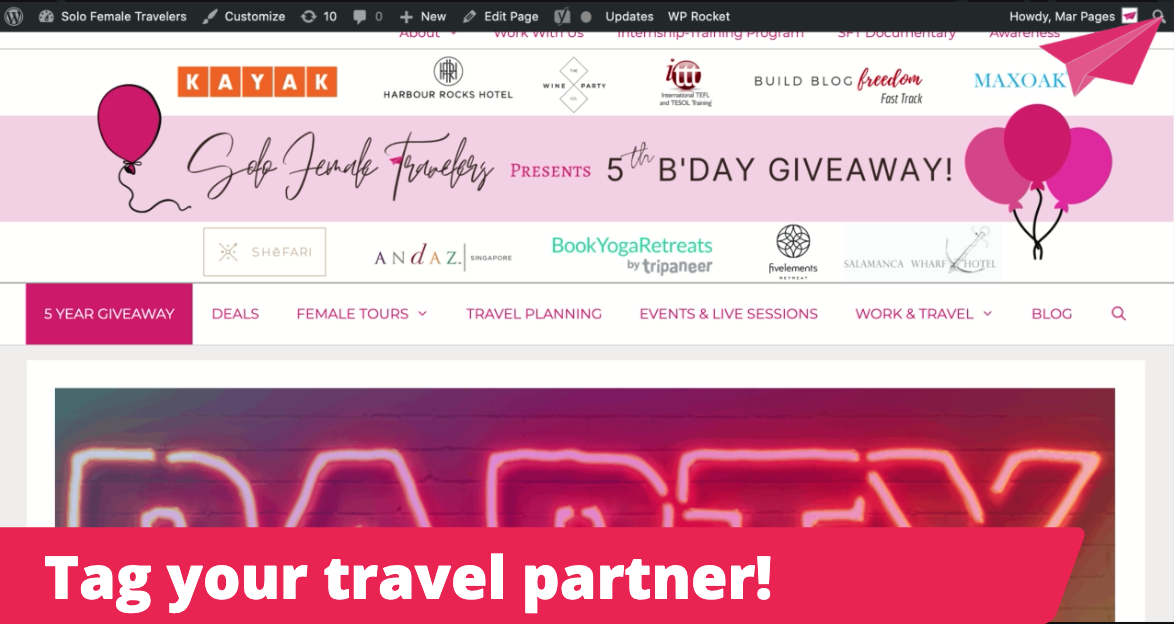1174x624 pixels.
Task: Open the BookYogaRetreats sponsor logo
Action: [633, 255]
